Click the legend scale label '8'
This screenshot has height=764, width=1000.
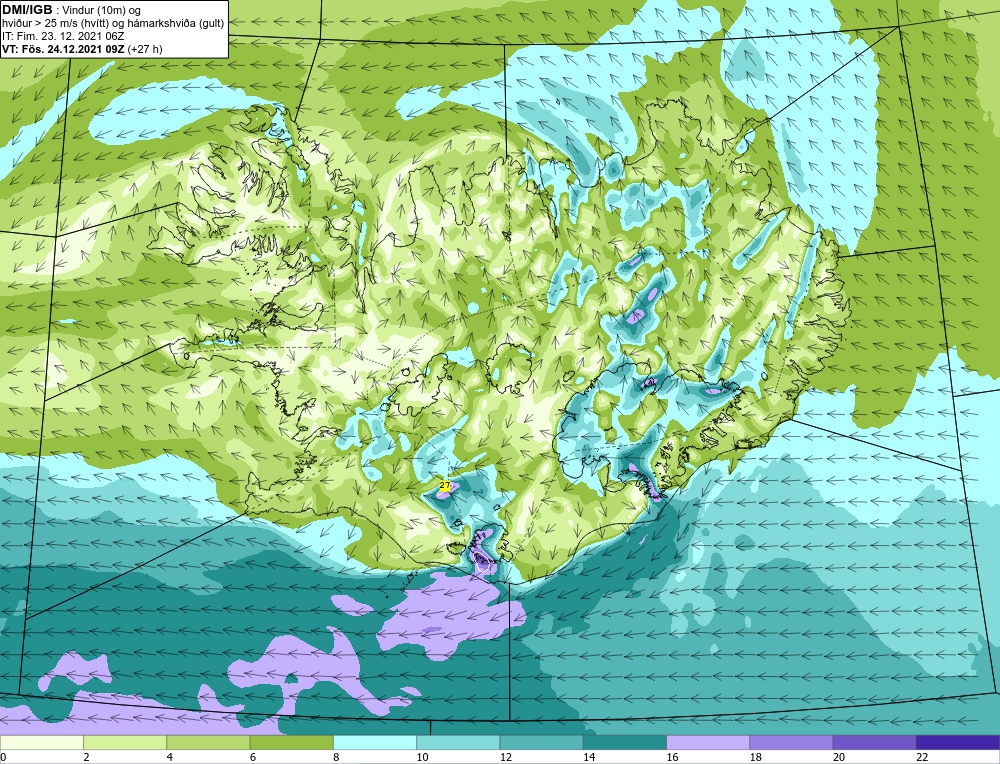pos(336,757)
